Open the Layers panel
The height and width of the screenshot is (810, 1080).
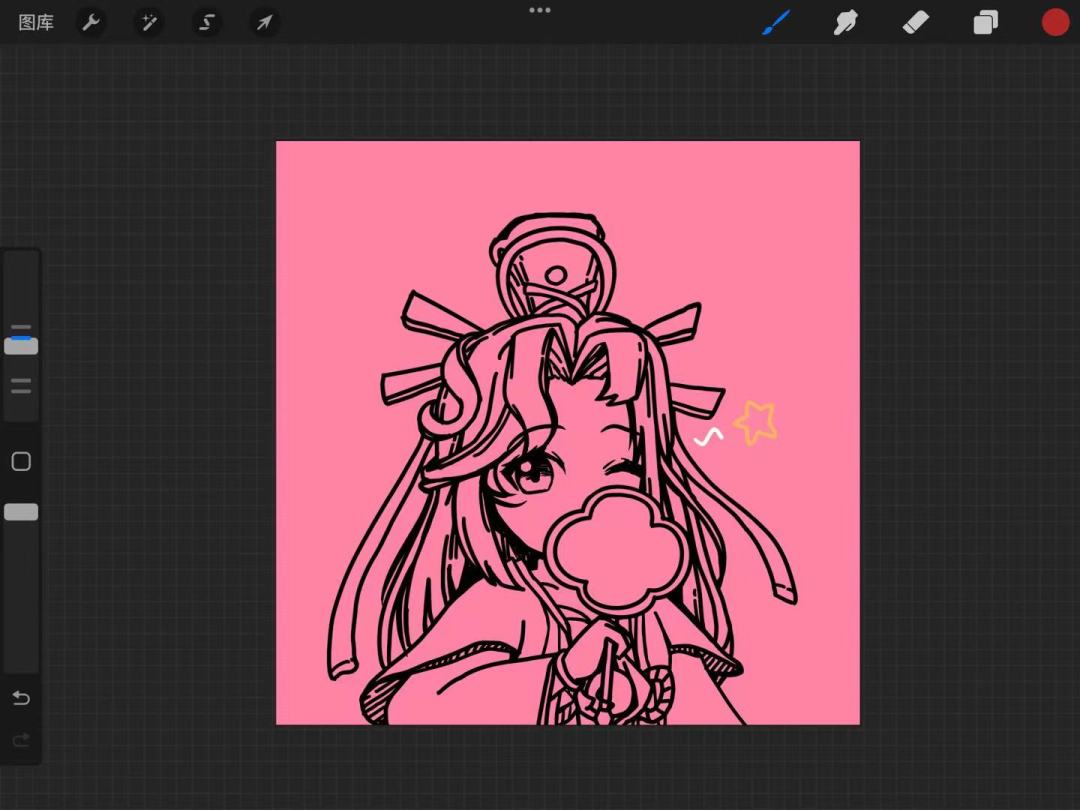point(986,22)
